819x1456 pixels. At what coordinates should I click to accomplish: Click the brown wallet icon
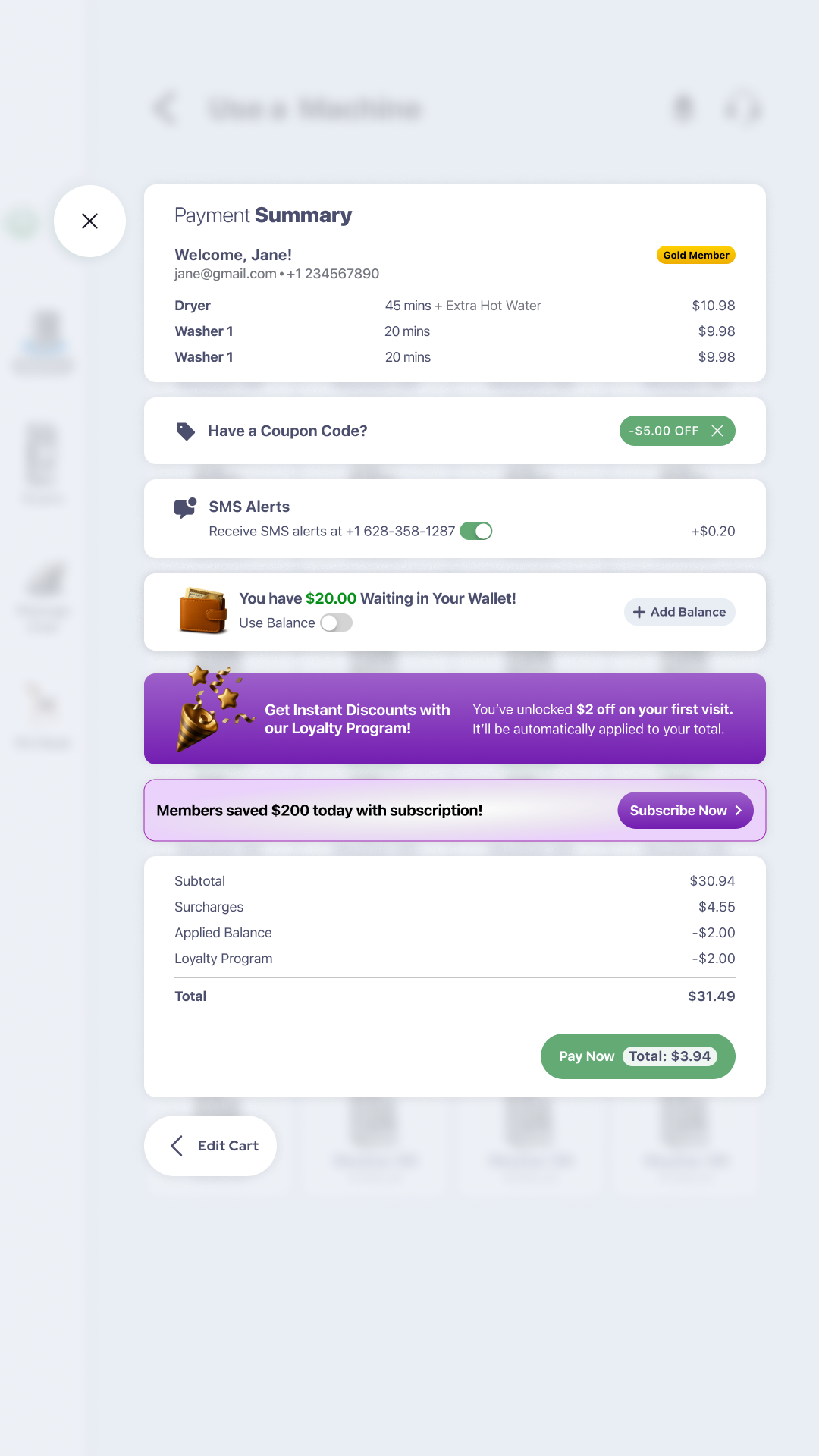[203, 610]
